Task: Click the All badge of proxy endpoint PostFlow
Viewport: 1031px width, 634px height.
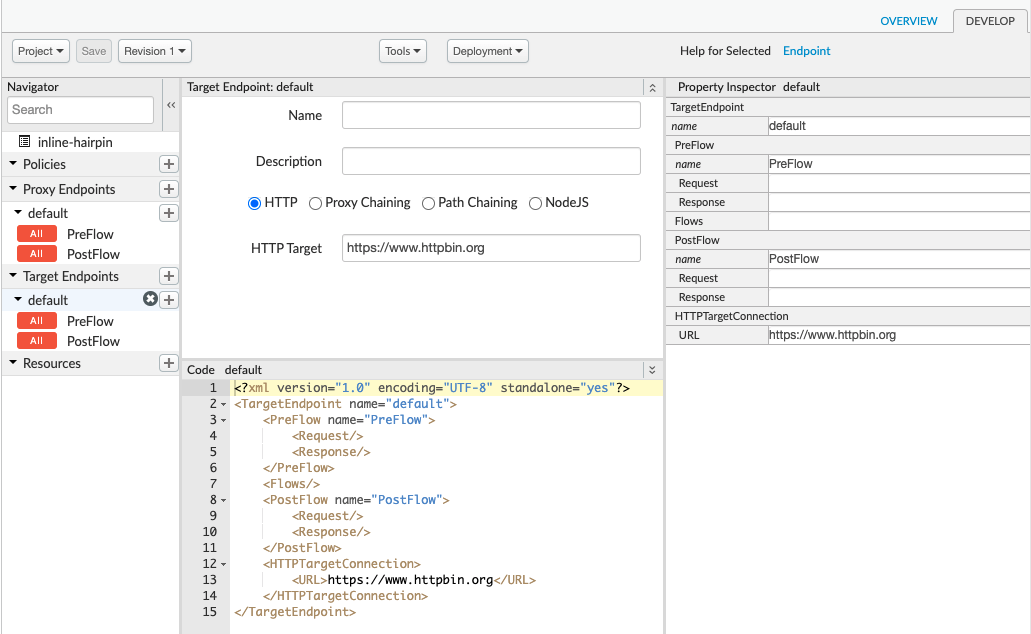Action: click(x=37, y=253)
